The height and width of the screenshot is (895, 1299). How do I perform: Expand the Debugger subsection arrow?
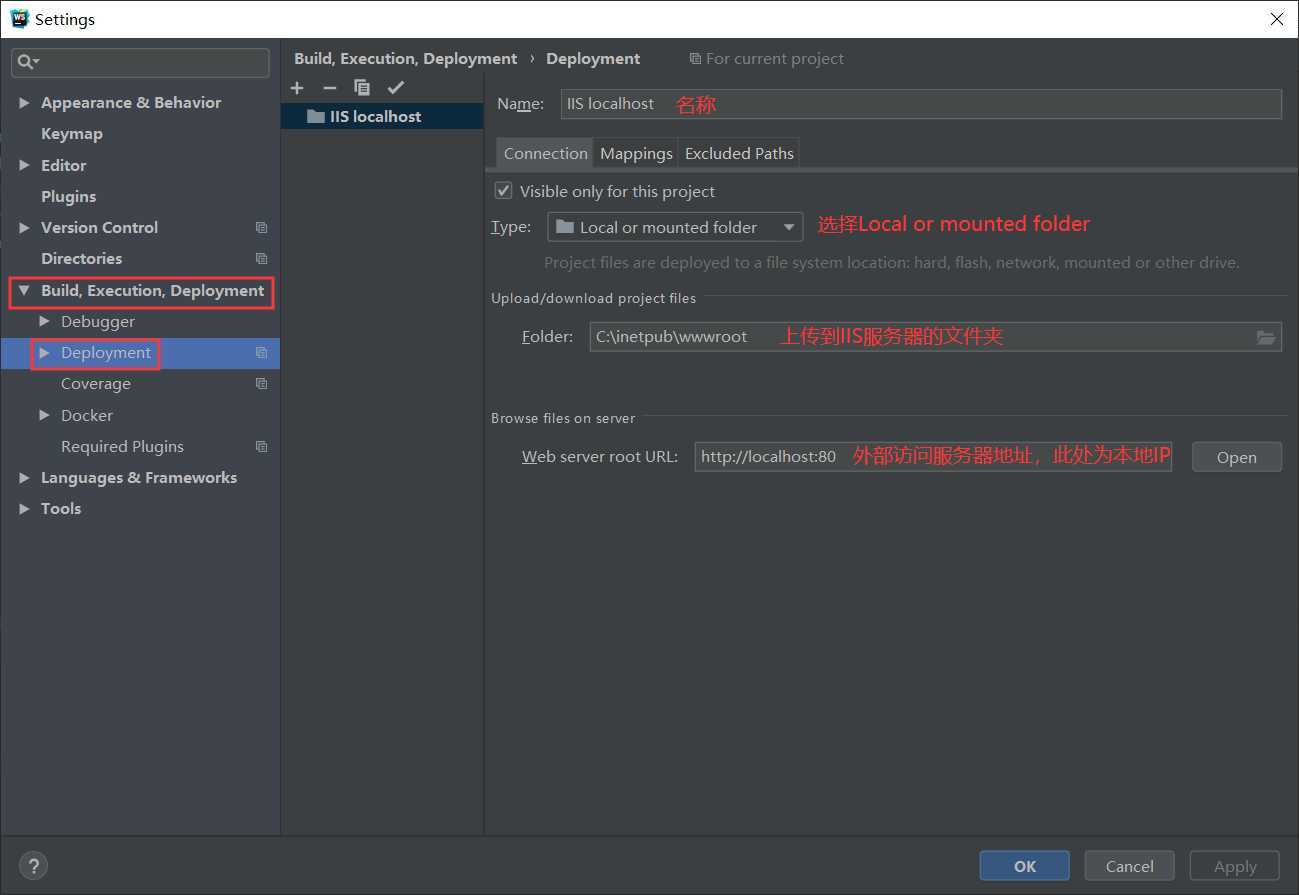pyautogui.click(x=44, y=322)
